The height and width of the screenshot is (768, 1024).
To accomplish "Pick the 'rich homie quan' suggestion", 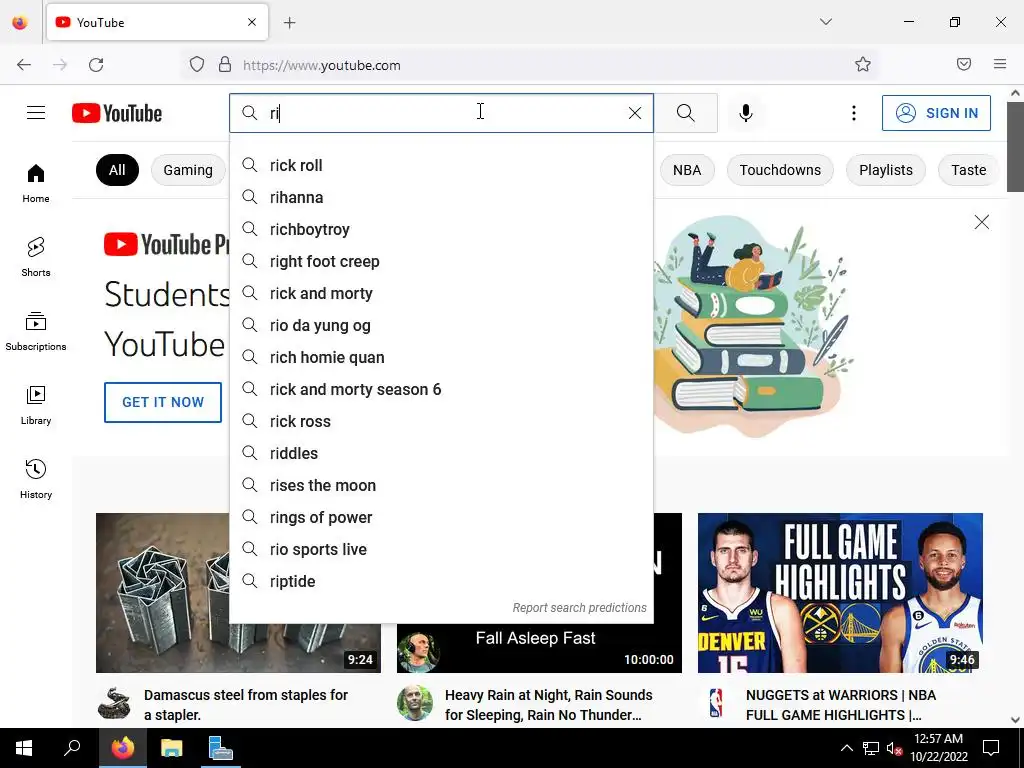I will [x=441, y=357].
